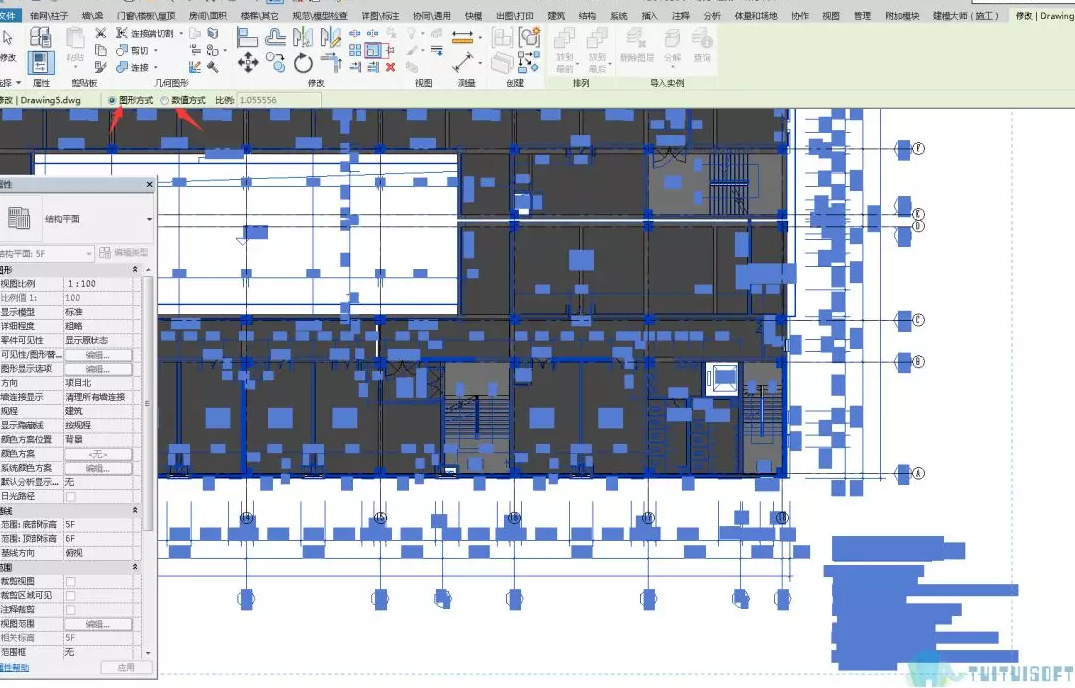Viewport: 1075px width, 688px height.
Task: Select the Offset tool
Action: pyautogui.click(x=276, y=37)
